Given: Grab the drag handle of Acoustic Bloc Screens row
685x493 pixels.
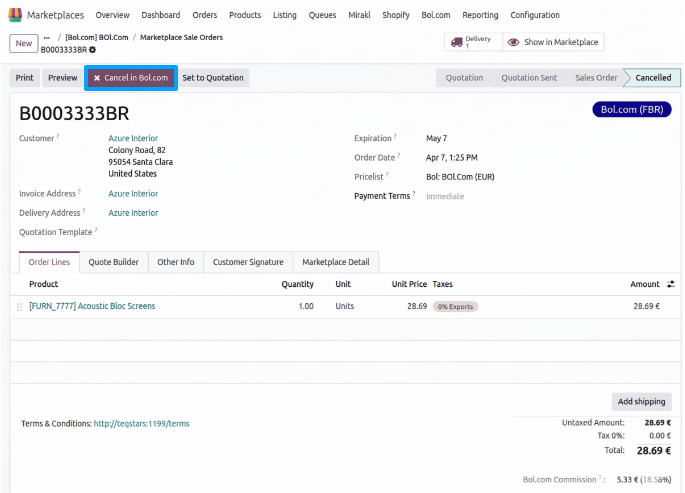Looking at the screenshot, I should point(19,307).
